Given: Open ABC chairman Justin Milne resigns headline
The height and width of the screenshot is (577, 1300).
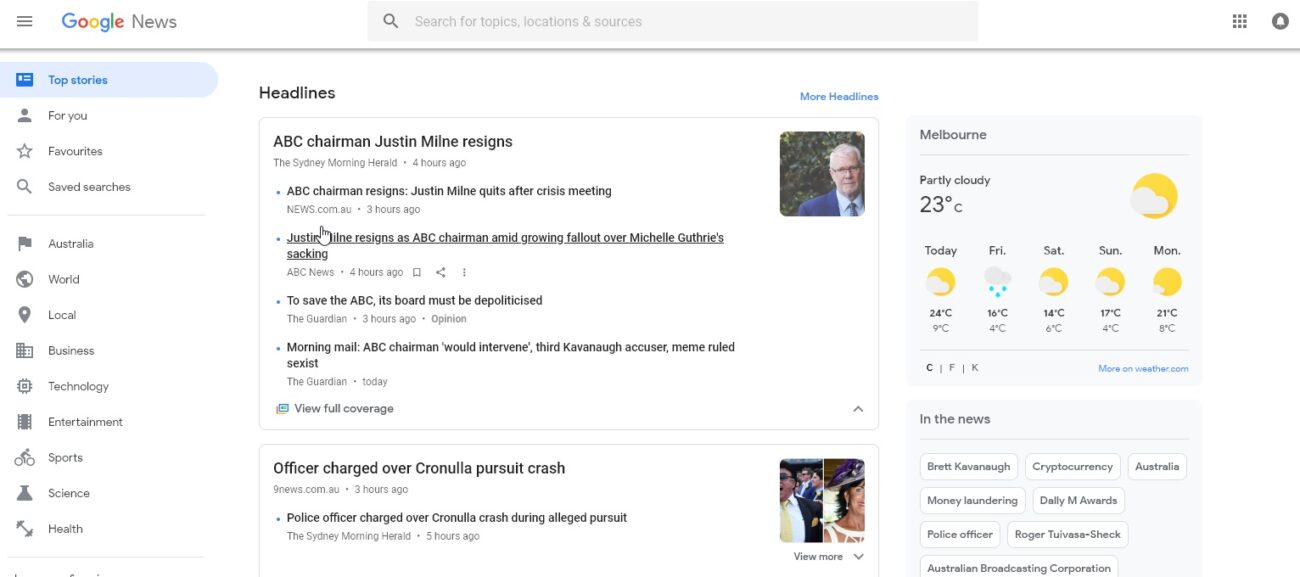Looking at the screenshot, I should 393,142.
